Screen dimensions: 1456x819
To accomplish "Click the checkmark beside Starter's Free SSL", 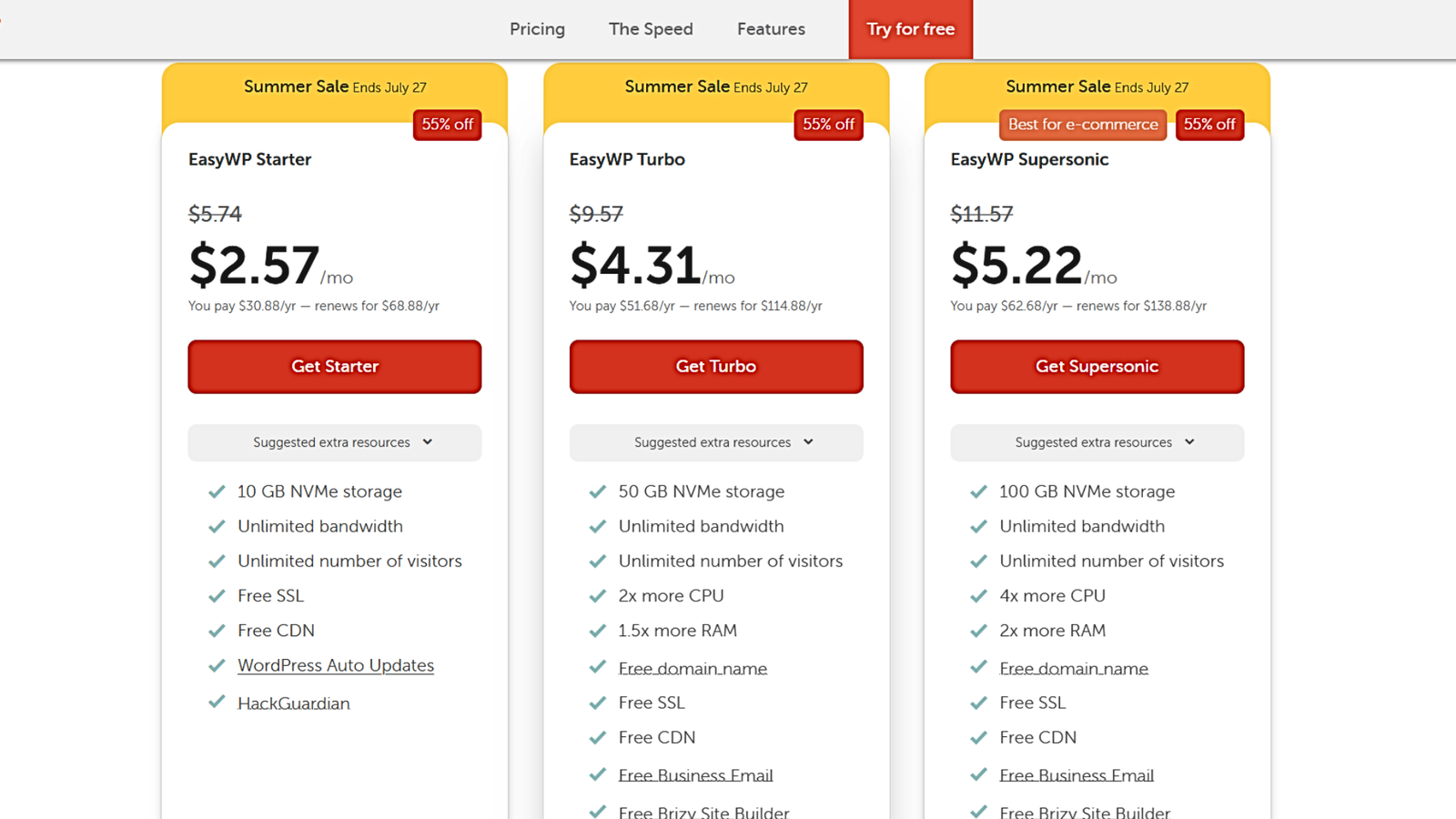I will point(217,596).
